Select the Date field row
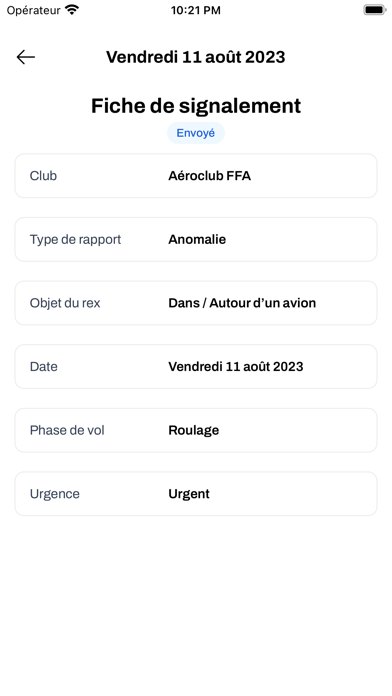 coord(196,367)
